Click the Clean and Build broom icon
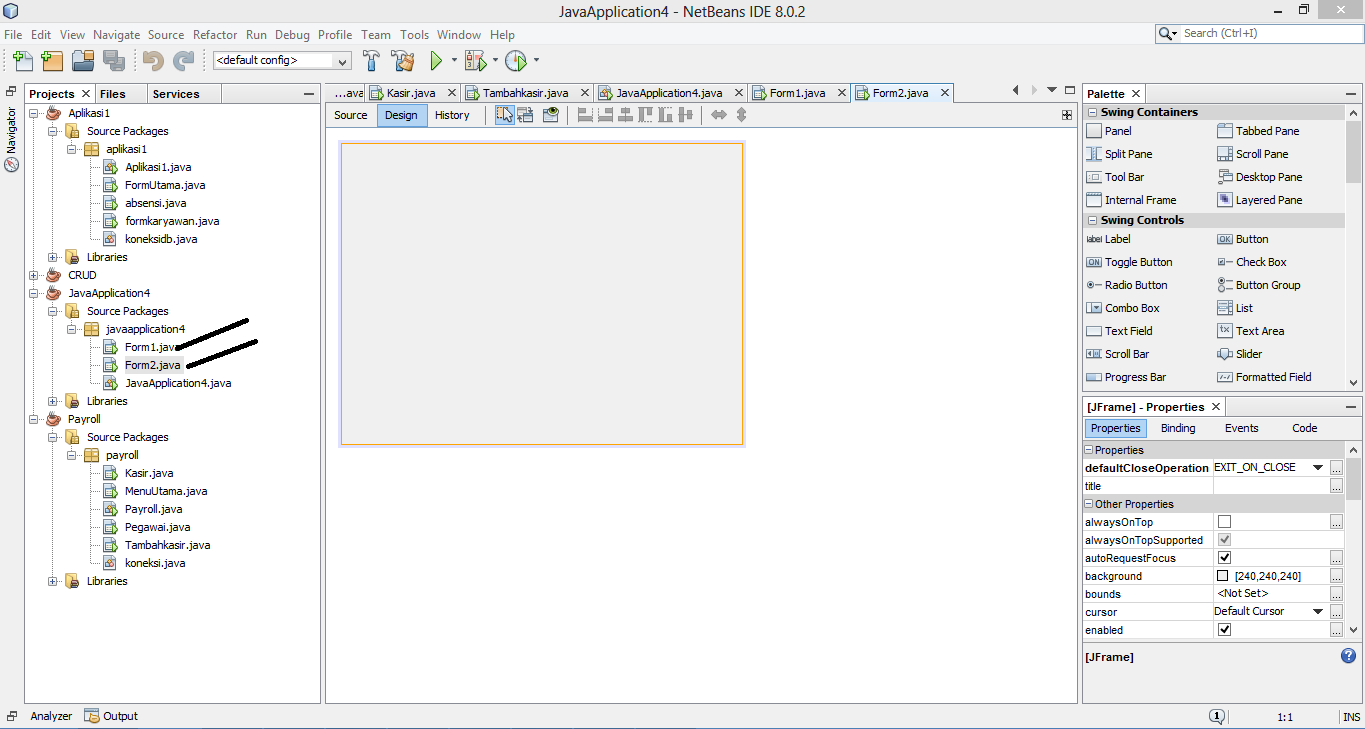The width and height of the screenshot is (1365, 729). (402, 61)
